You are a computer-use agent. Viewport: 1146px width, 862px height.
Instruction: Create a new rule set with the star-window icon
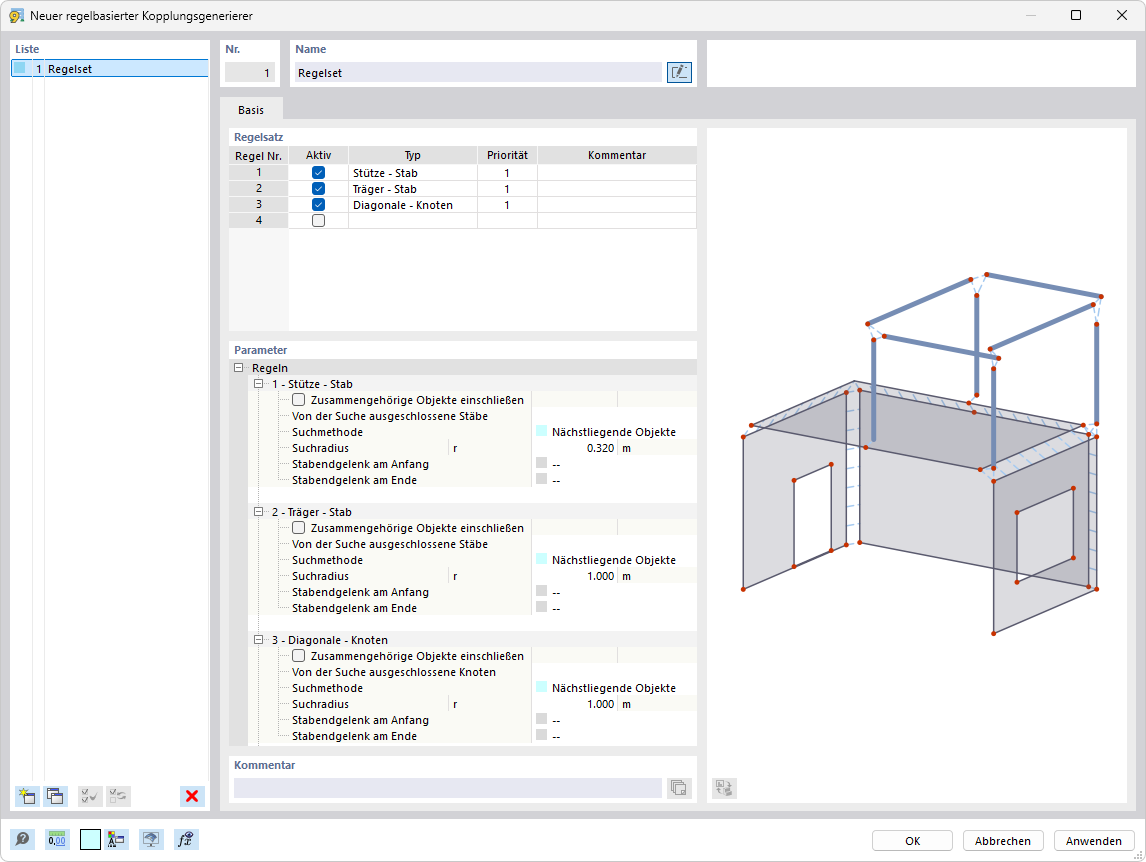point(27,796)
